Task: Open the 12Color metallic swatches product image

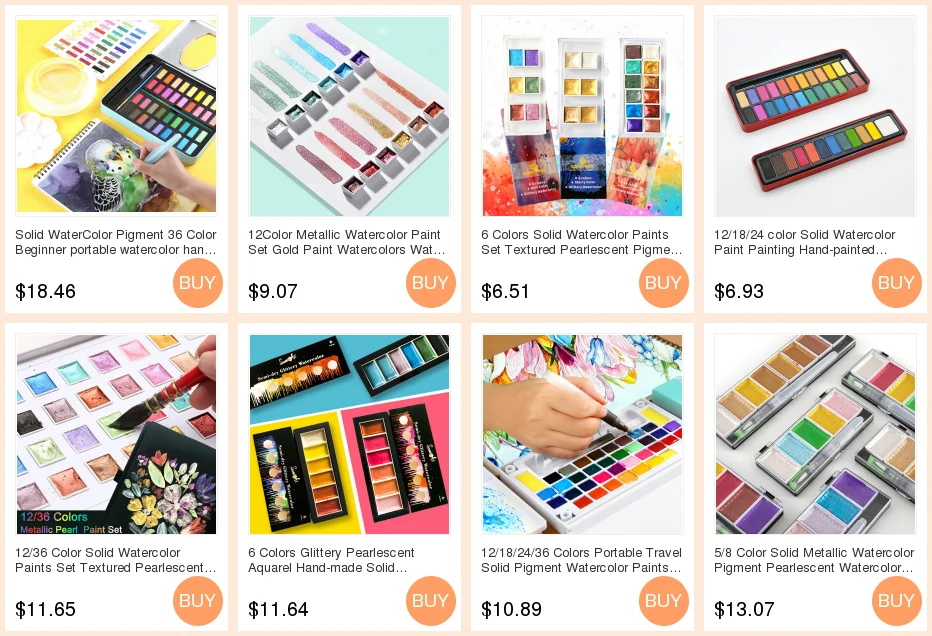Action: [350, 116]
